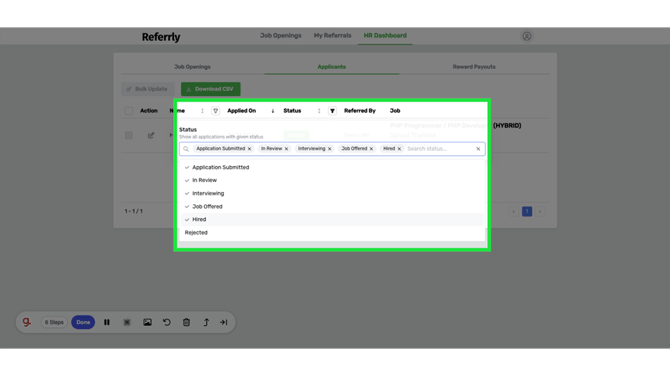The width and height of the screenshot is (670, 376).
Task: Select page 1 in pagination
Action: [x=527, y=212]
